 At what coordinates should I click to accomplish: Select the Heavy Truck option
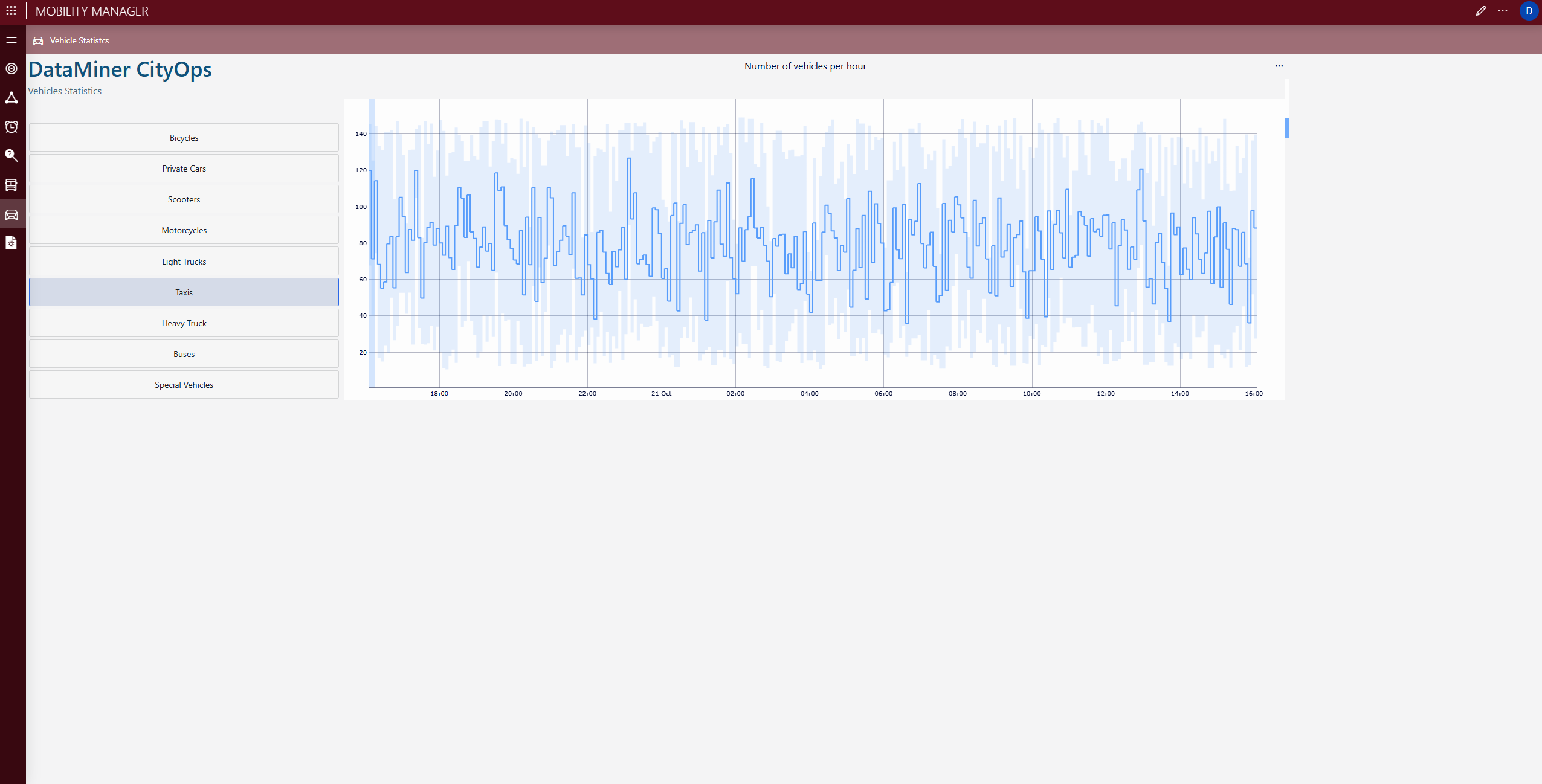tap(184, 323)
